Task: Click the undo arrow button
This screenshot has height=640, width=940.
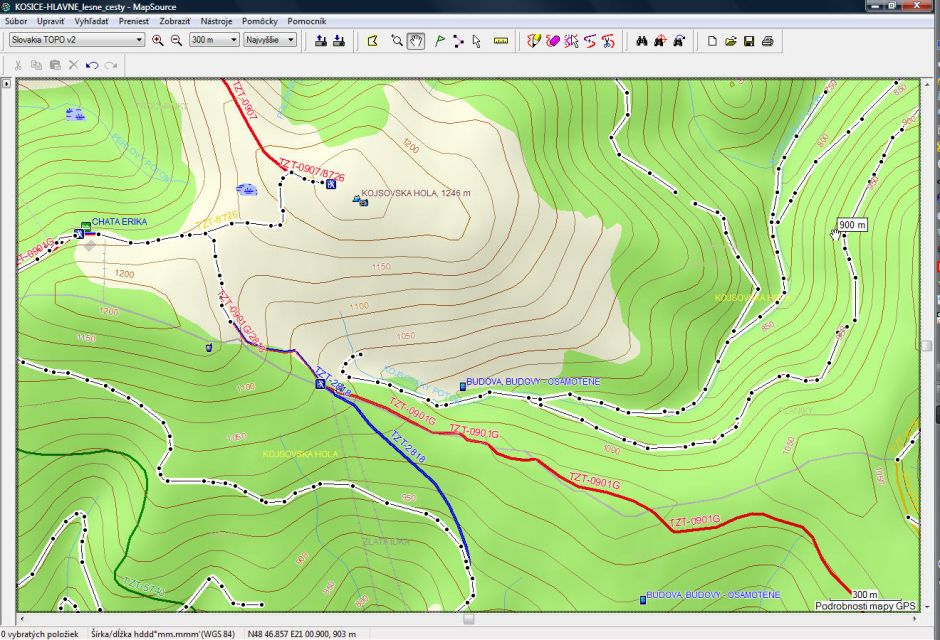Action: tap(91, 65)
